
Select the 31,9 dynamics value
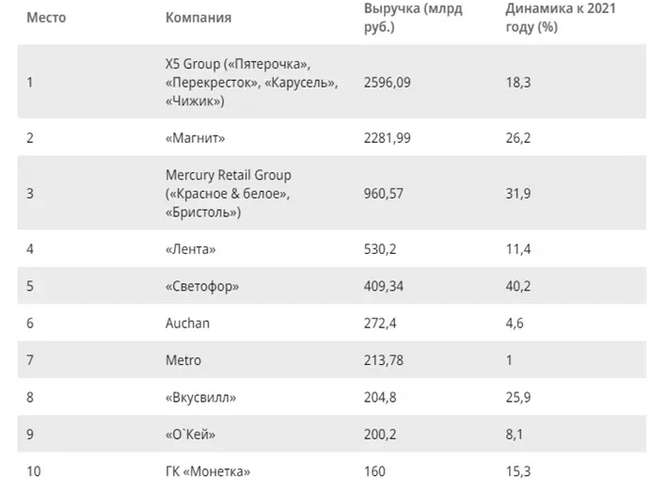click(x=518, y=194)
